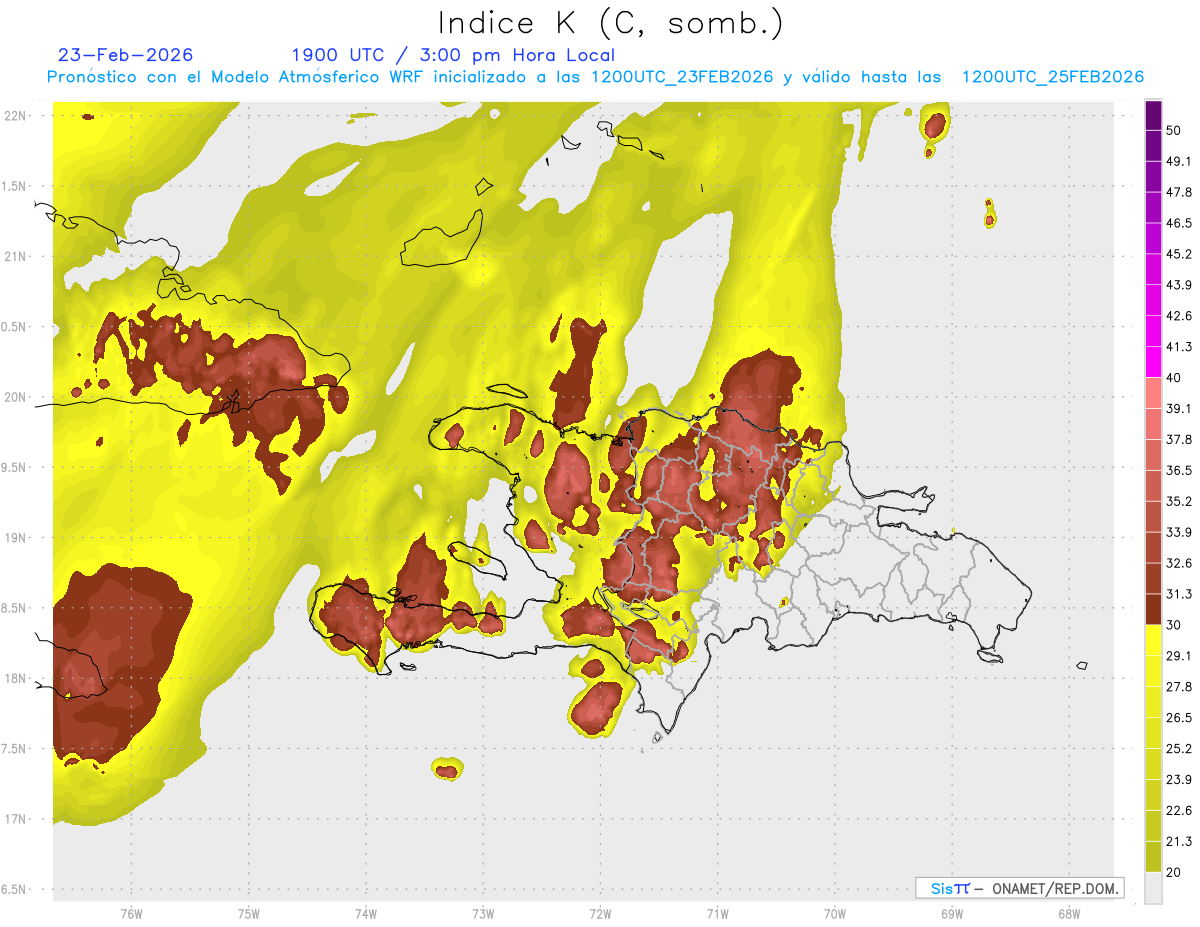The width and height of the screenshot is (1200, 927).
Task: Click the "37.8" colorbar label
Action: 1179,440
